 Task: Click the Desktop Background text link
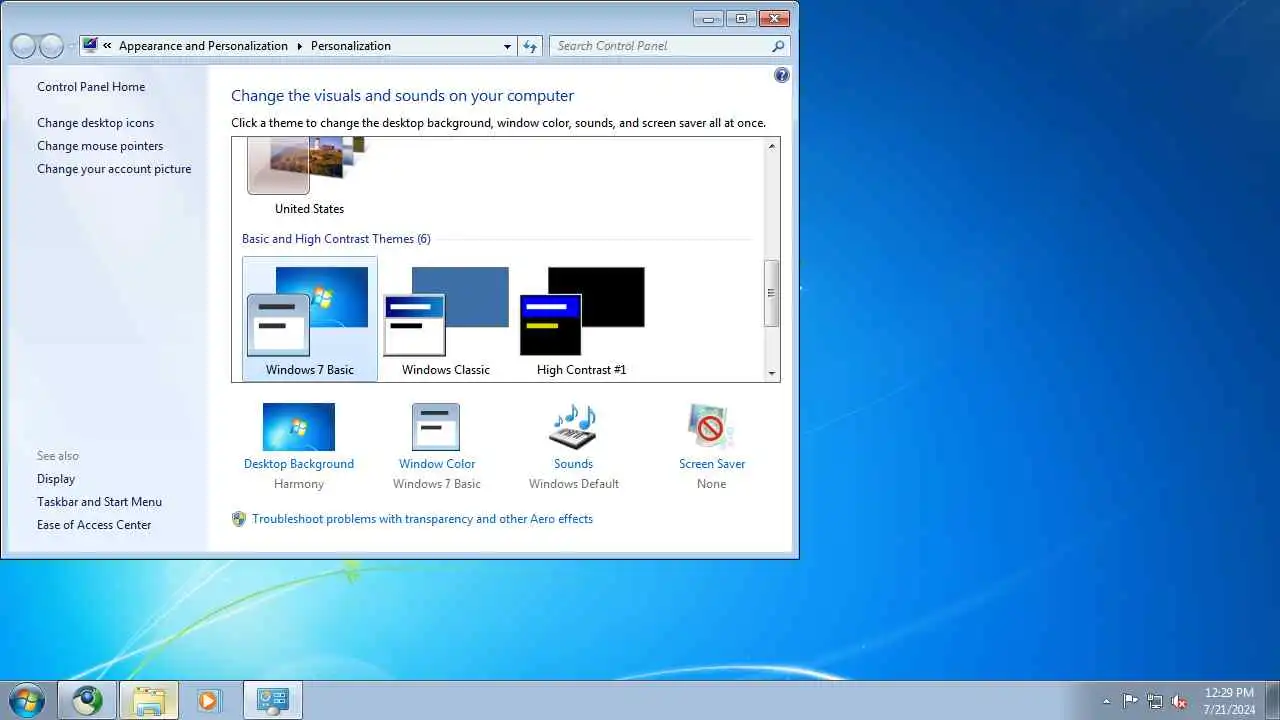pos(299,464)
